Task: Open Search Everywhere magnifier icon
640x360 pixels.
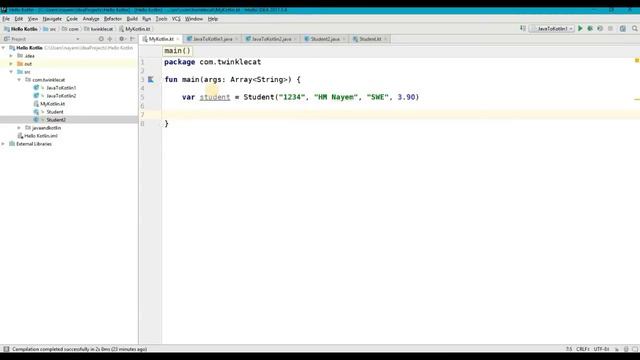Action: click(635, 29)
